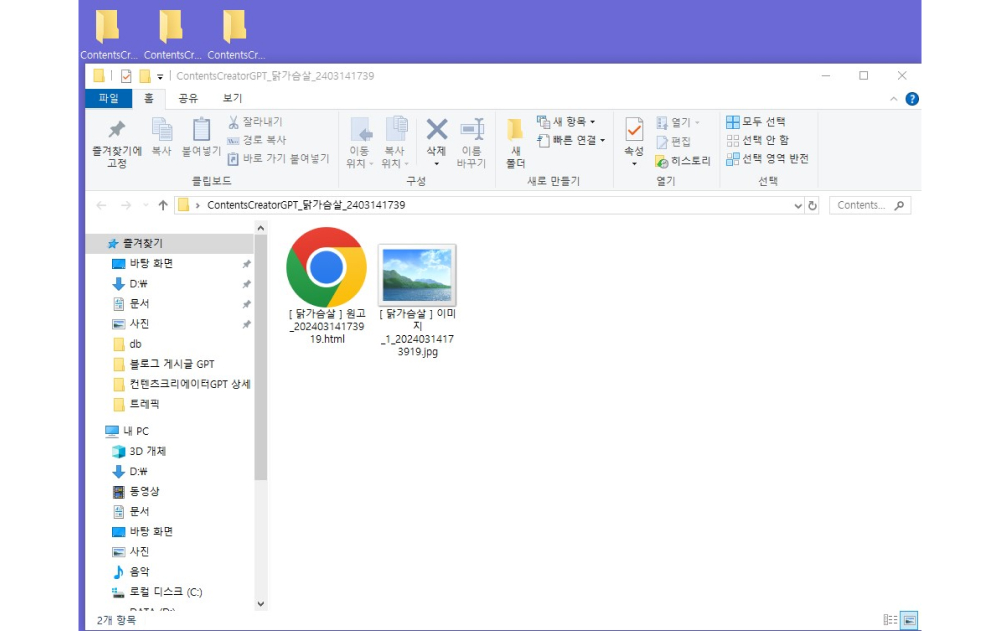Viewport: 1000px width, 631px height.
Task: Select first ContentsCr... desktop folder
Action: (x=108, y=35)
